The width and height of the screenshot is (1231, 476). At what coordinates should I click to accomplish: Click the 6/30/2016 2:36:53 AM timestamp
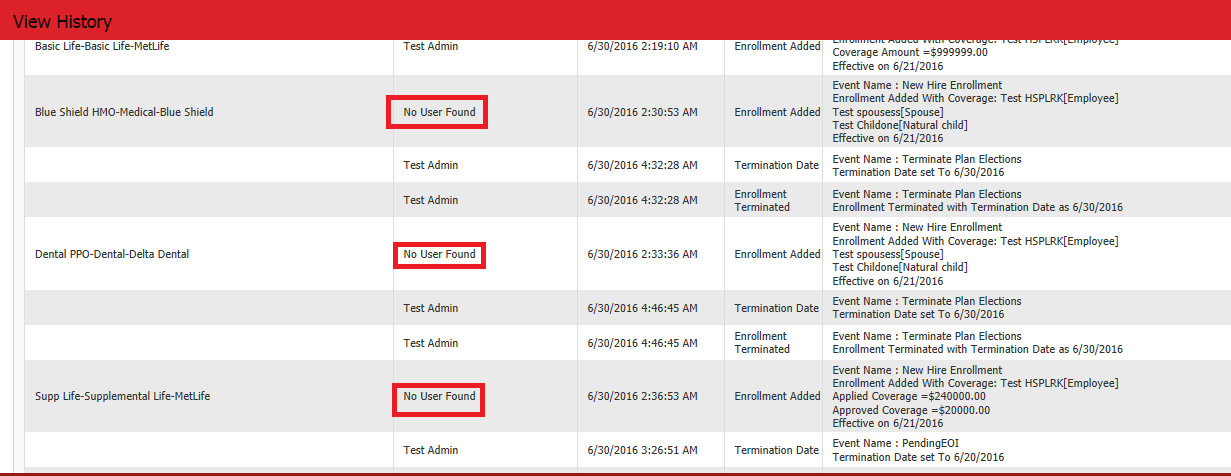642,396
